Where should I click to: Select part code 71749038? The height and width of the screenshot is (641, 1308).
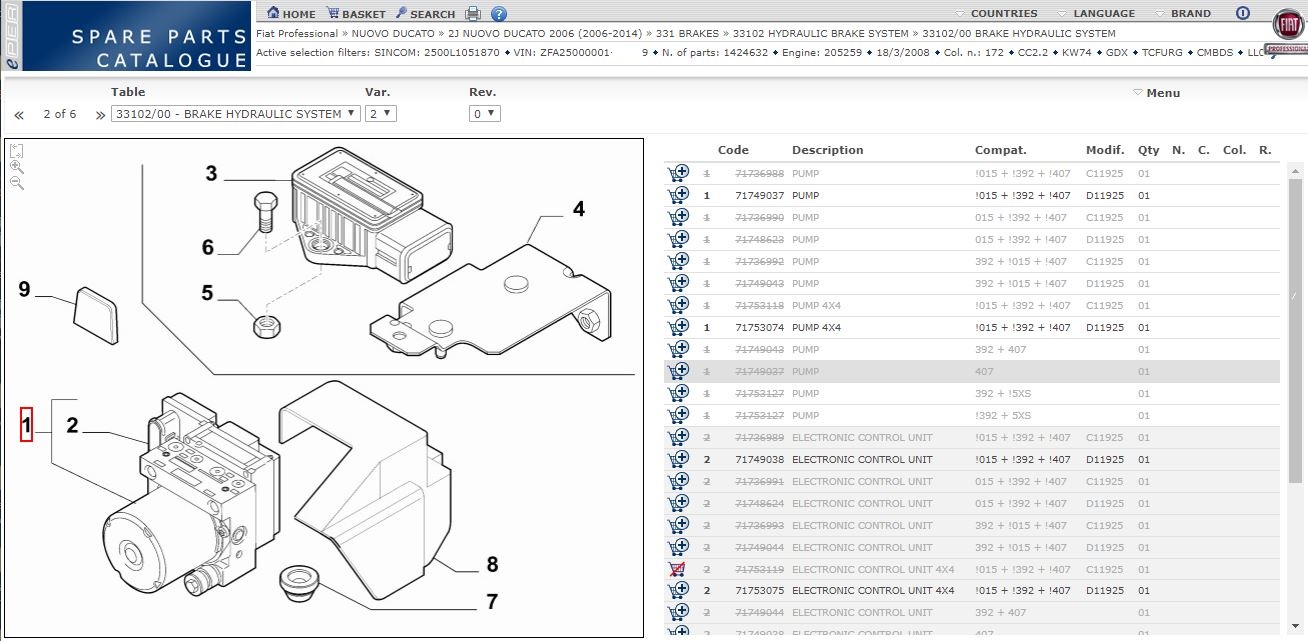click(760, 459)
